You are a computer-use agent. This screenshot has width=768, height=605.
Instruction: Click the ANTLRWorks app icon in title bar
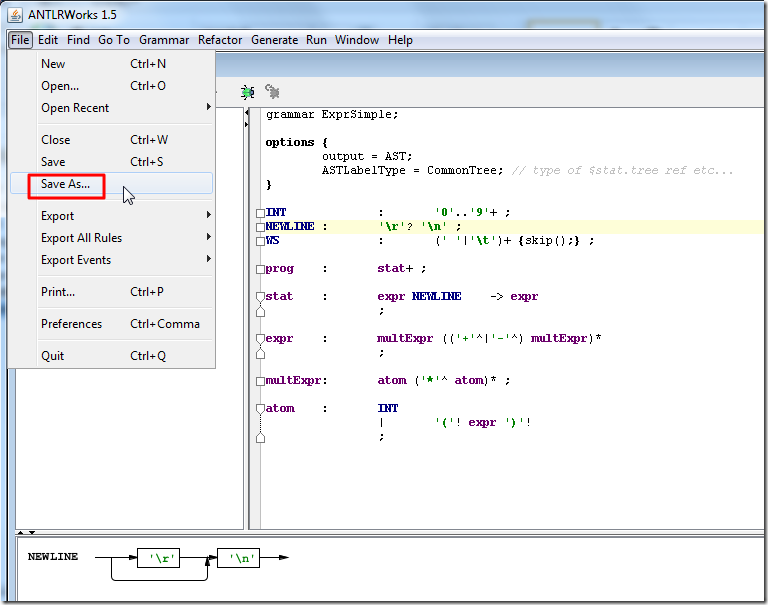click(15, 13)
